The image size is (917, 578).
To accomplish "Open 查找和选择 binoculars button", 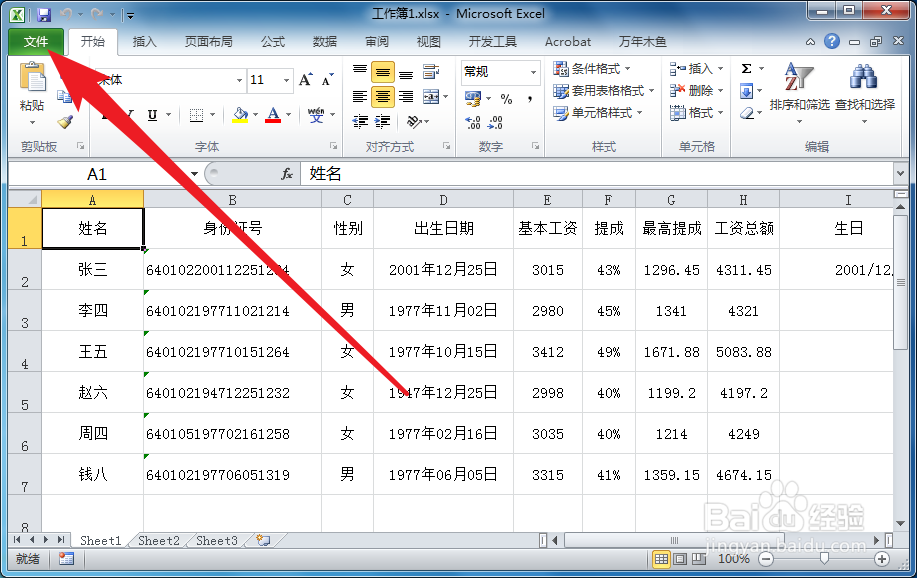I will pos(864,93).
